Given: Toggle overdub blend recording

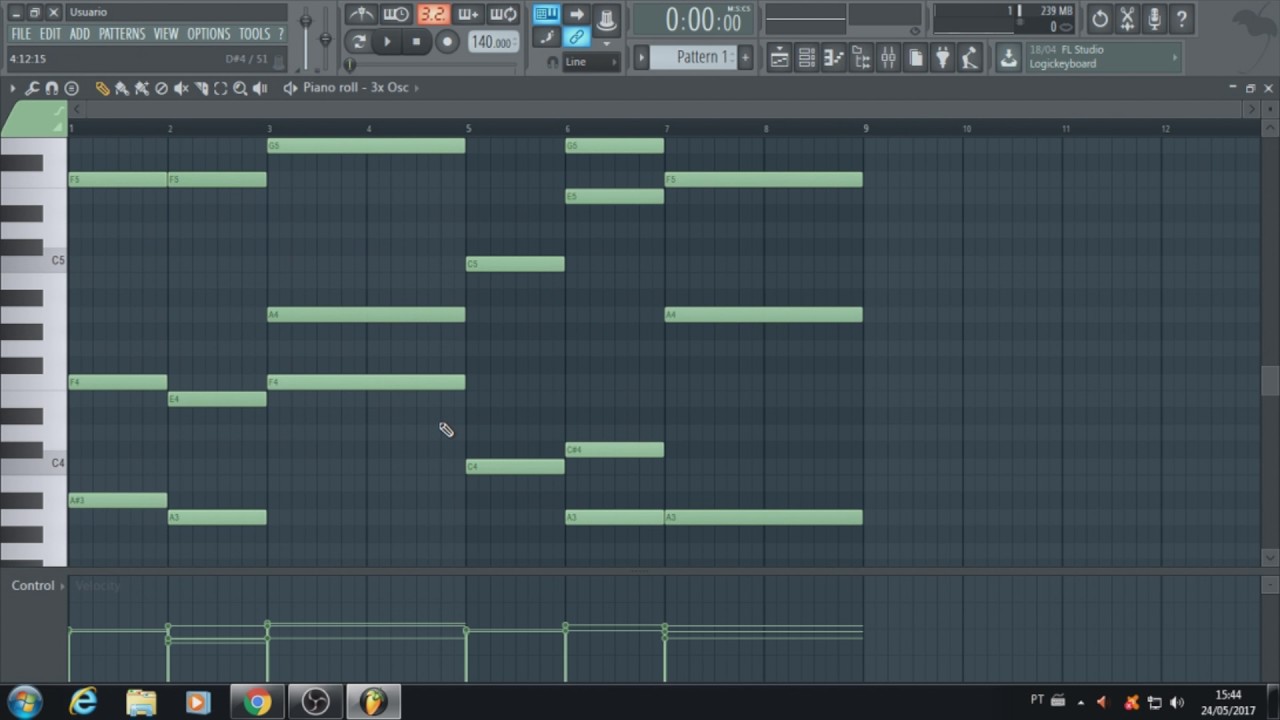Looking at the screenshot, I should pyautogui.click(x=468, y=14).
